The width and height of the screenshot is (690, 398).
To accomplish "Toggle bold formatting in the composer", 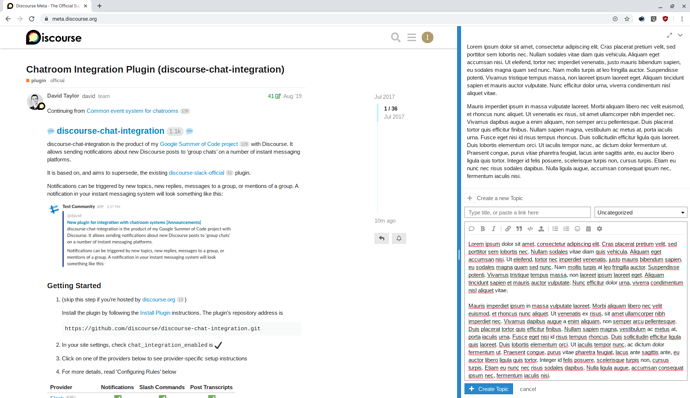I will click(x=483, y=228).
